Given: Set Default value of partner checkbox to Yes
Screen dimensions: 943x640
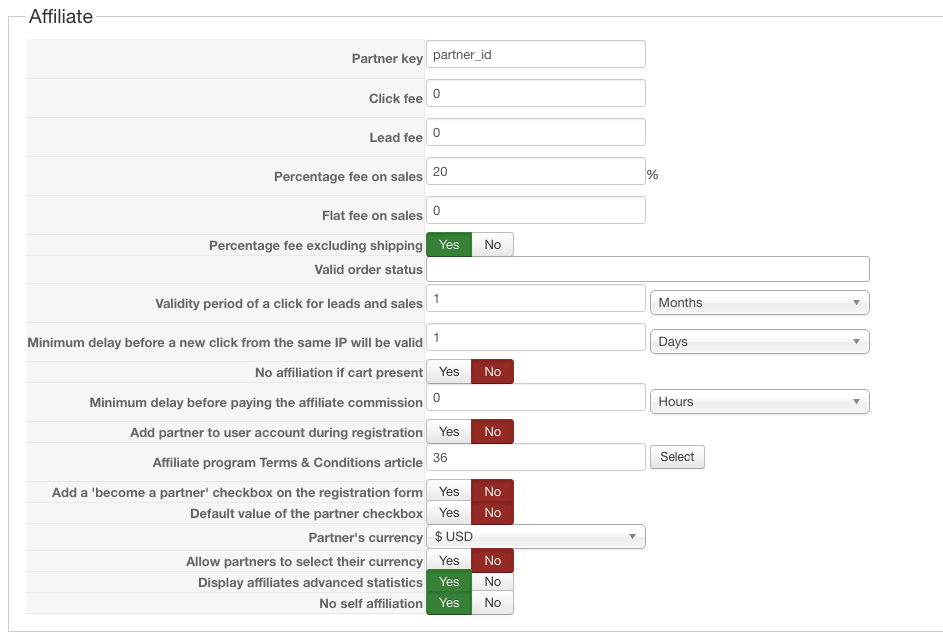Looking at the screenshot, I should point(449,513).
